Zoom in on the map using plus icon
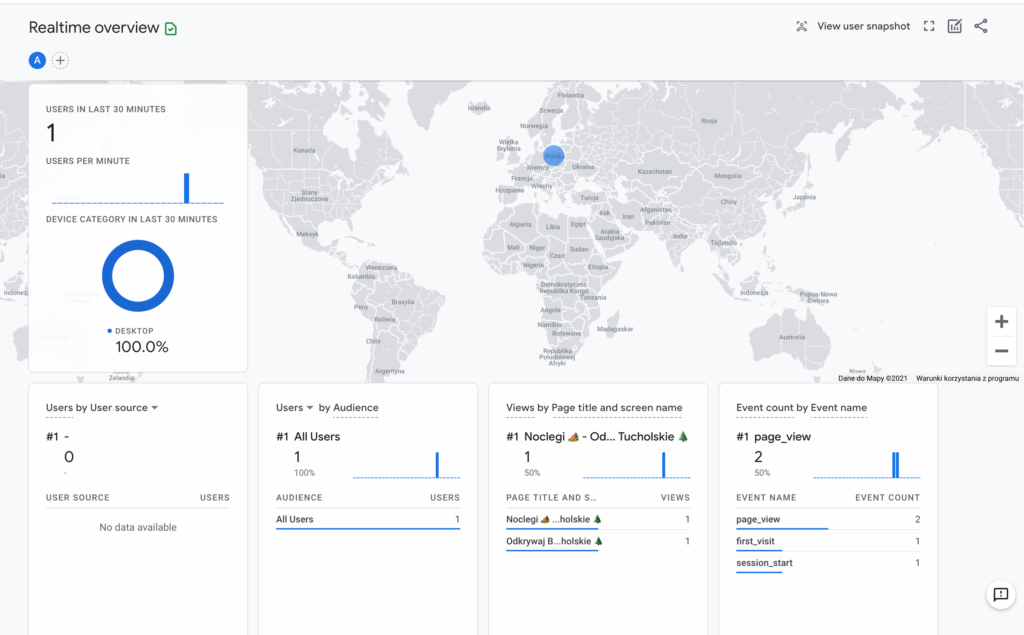The height and width of the screenshot is (635, 1024). (1001, 321)
